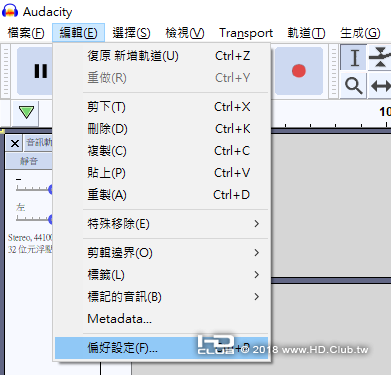Open the Transport menu
Screen dimensions: 391x375
click(x=246, y=33)
